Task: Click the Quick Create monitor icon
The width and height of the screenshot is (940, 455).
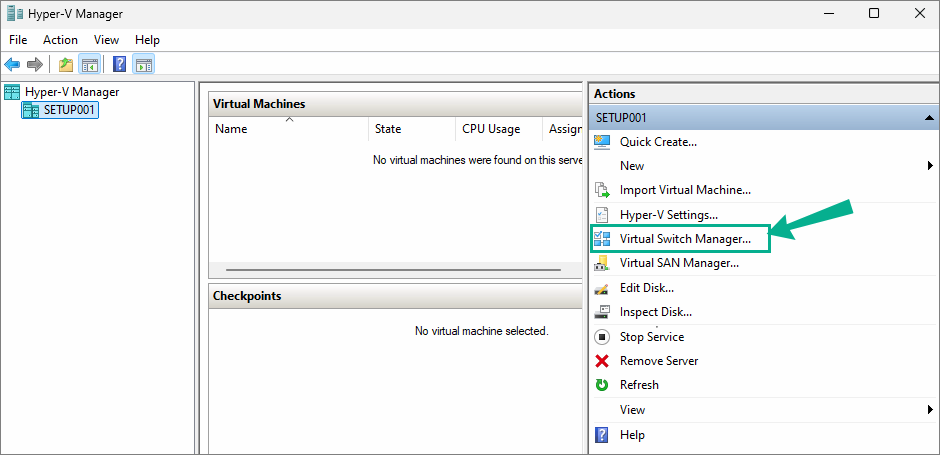Action: (x=602, y=142)
